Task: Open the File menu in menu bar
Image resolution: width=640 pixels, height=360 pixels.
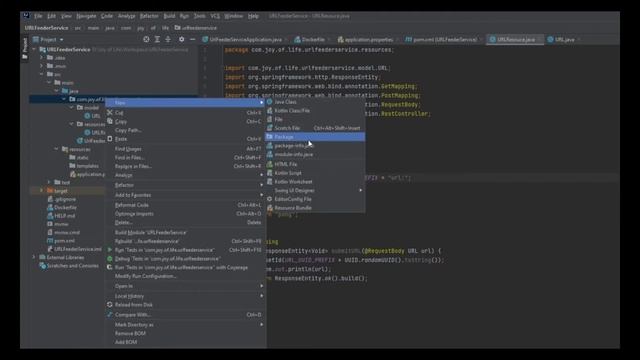Action: click(x=38, y=16)
